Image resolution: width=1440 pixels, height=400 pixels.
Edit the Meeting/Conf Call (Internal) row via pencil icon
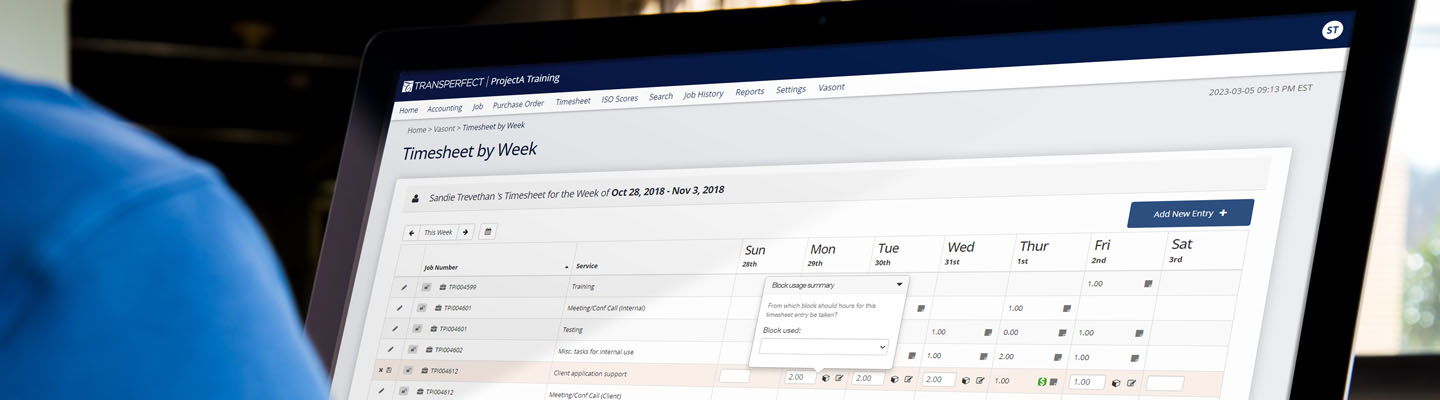click(399, 308)
